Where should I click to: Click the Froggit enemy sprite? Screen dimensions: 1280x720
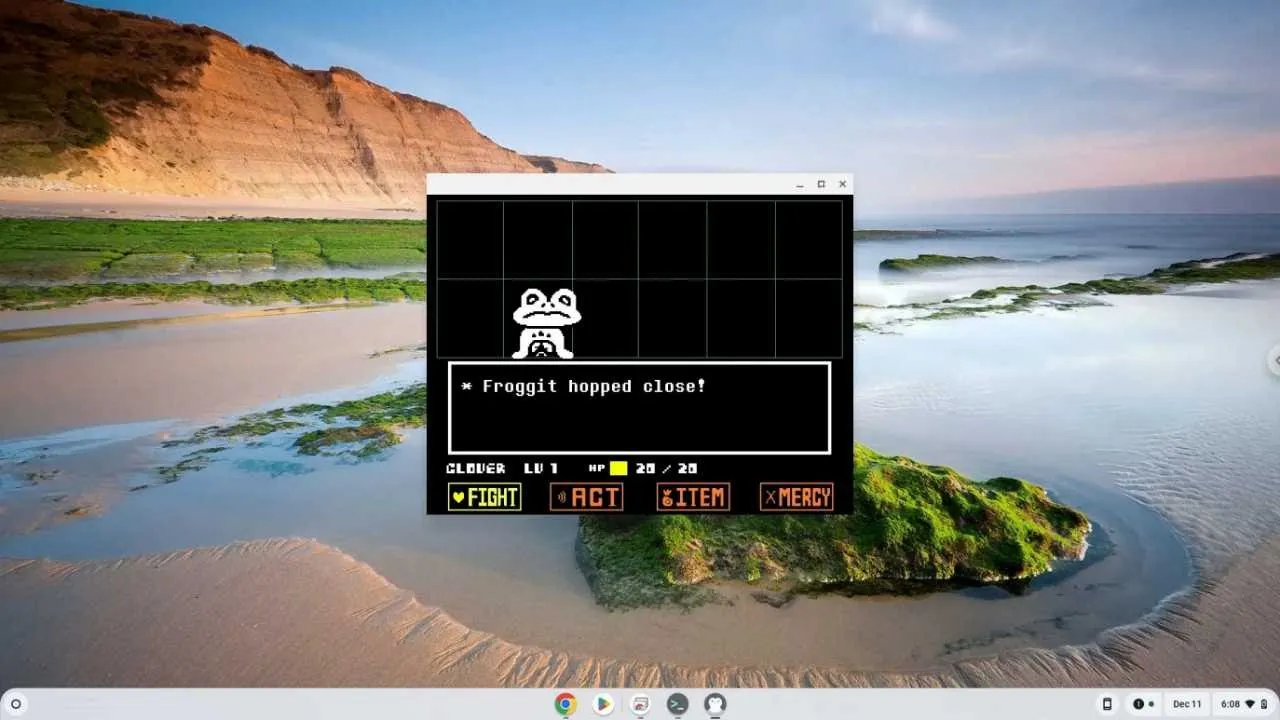click(x=545, y=323)
